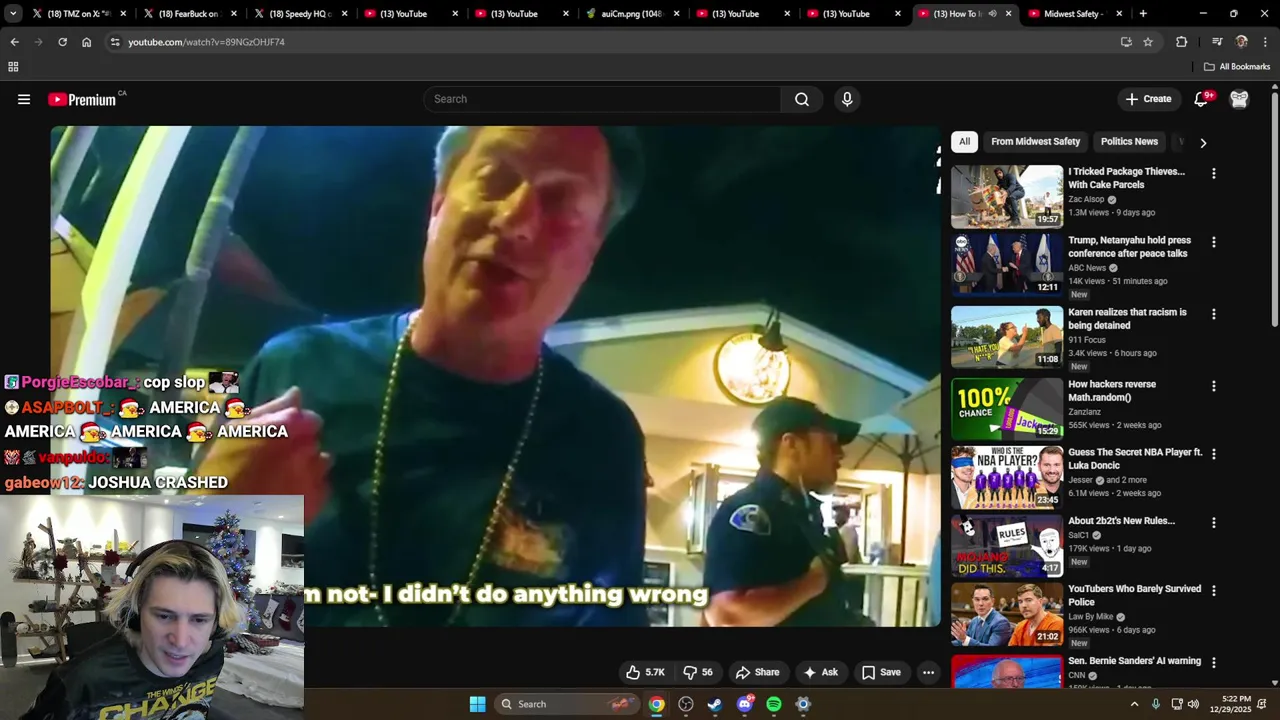Open options for Cake Parcels video
This screenshot has width=1280, height=720.
pyautogui.click(x=1213, y=174)
